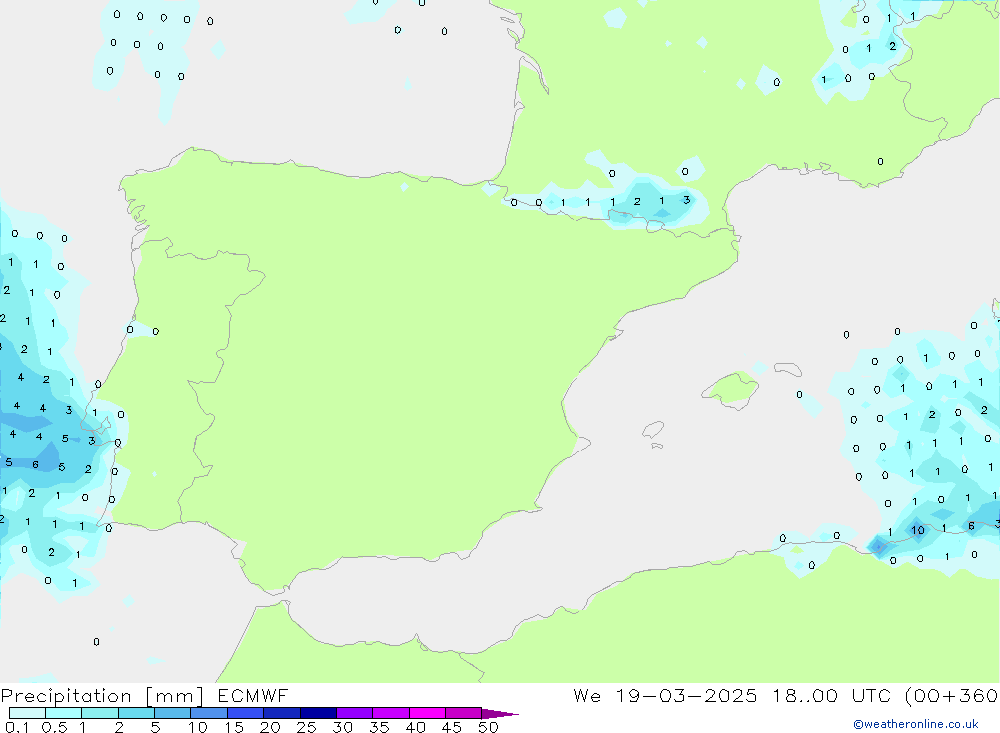The width and height of the screenshot is (1000, 733).
Task: Click the 45–50 mm legend swatch
Action: 463,713
